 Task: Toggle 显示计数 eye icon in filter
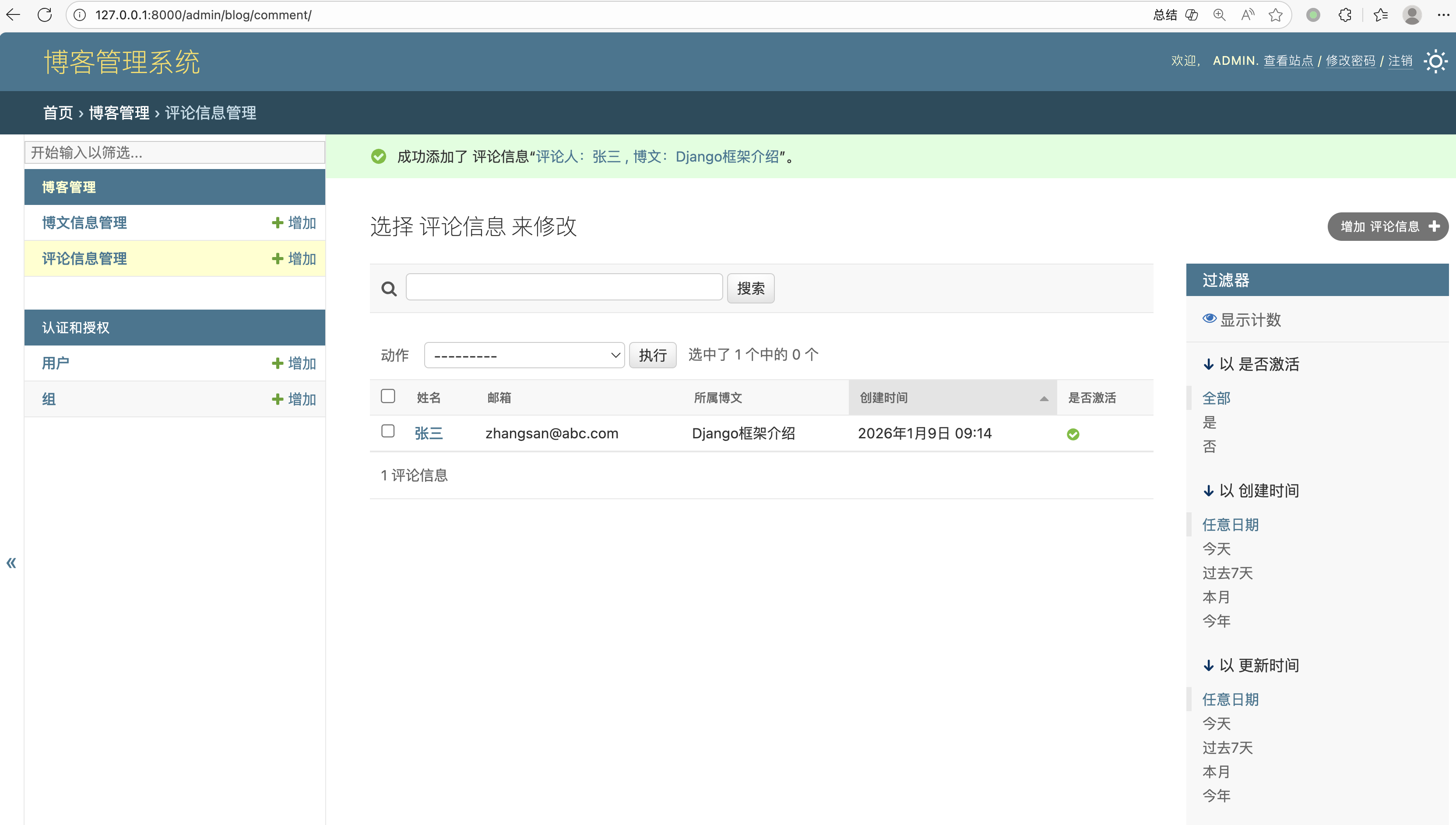(x=1209, y=318)
